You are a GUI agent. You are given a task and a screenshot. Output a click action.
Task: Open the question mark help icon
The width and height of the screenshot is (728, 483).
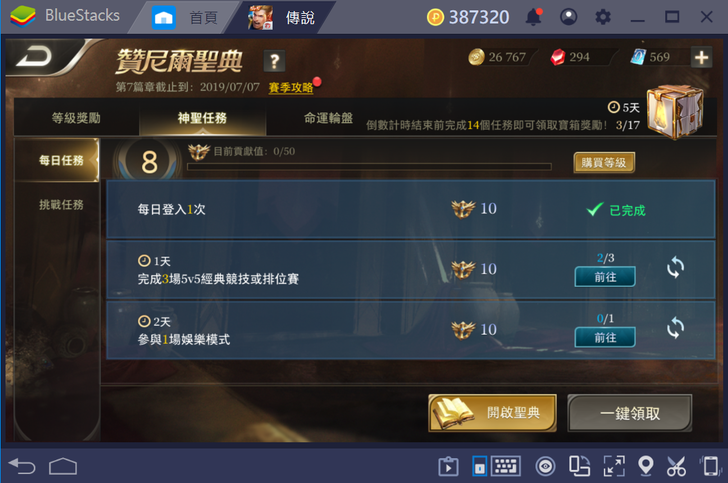point(274,61)
